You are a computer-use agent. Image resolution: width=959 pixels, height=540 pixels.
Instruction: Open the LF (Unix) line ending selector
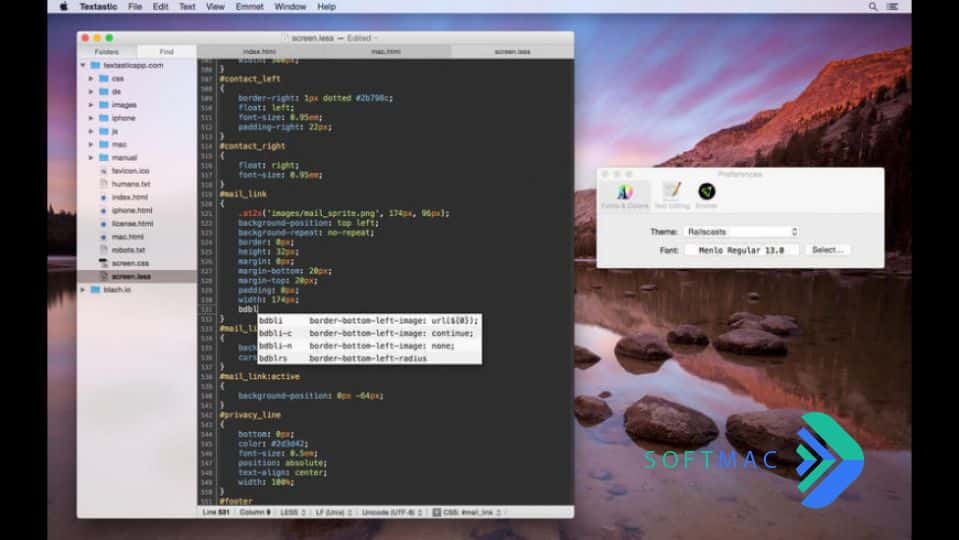(333, 512)
